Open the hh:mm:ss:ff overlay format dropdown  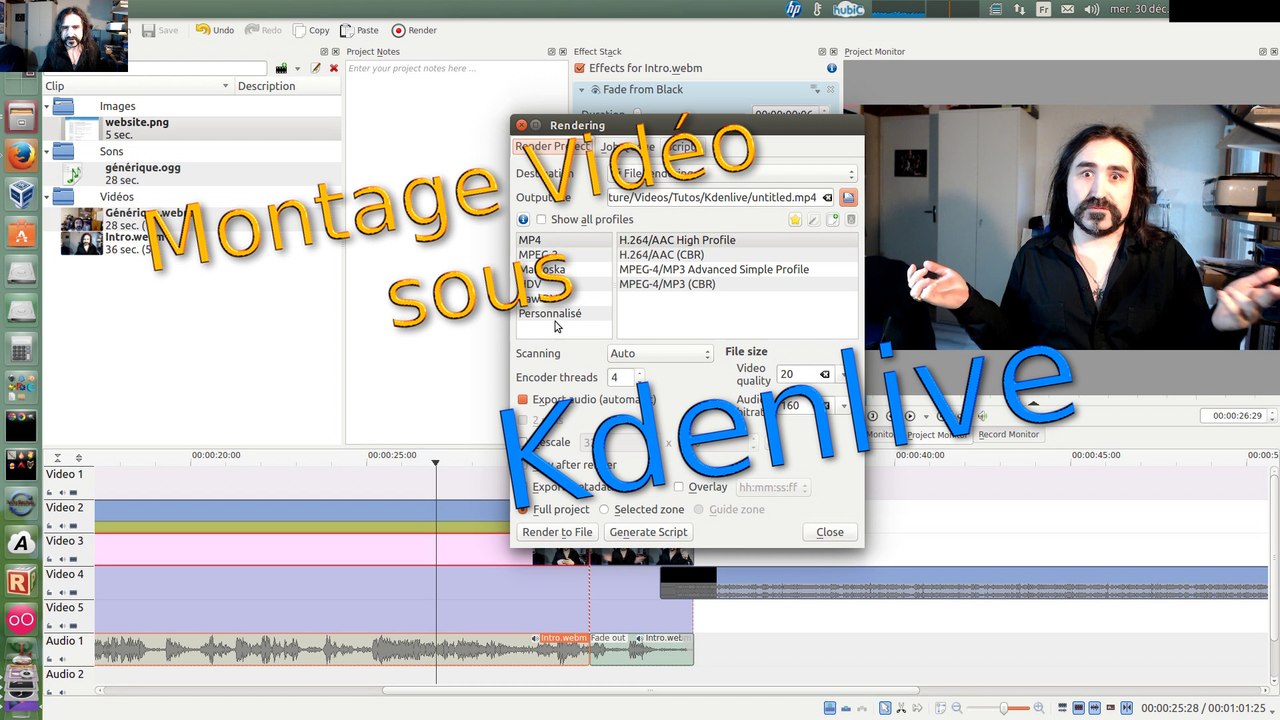(773, 487)
